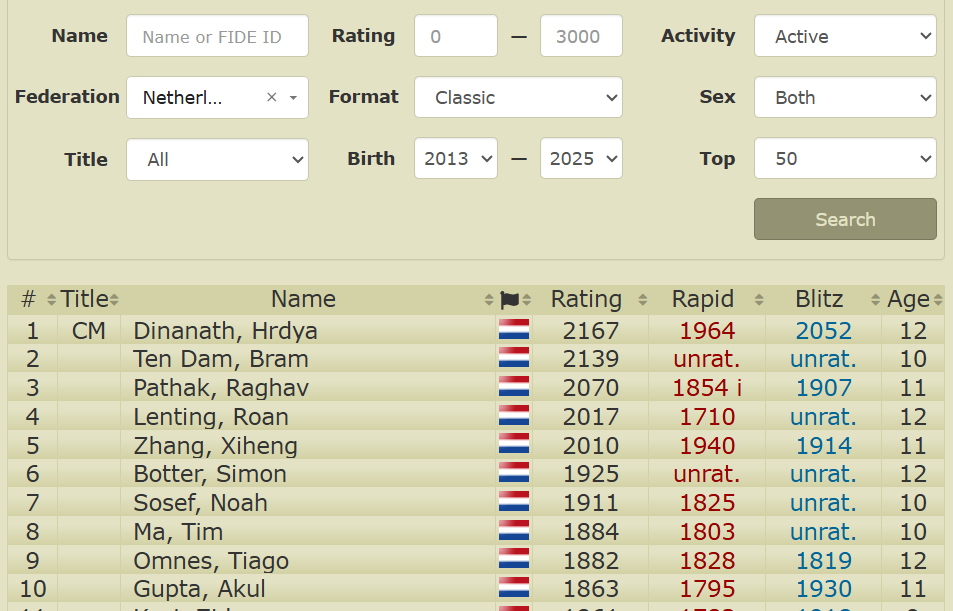
Task: Focus the Name or FIDE ID field
Action: [x=217, y=37]
